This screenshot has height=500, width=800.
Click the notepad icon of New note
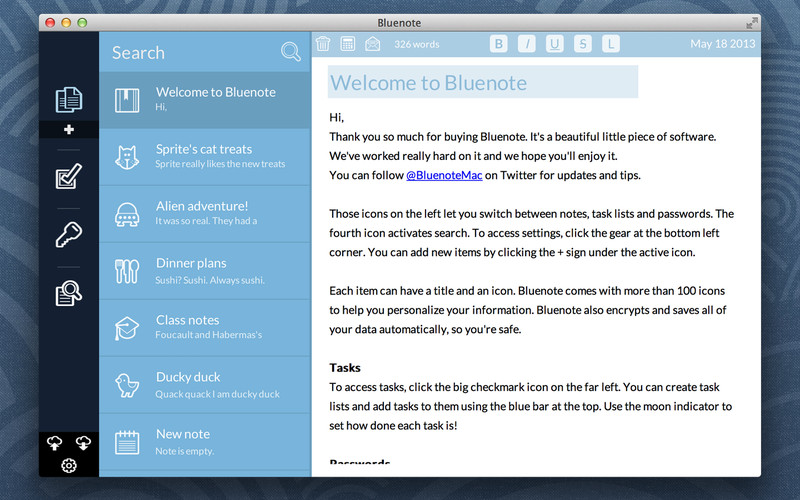point(127,442)
